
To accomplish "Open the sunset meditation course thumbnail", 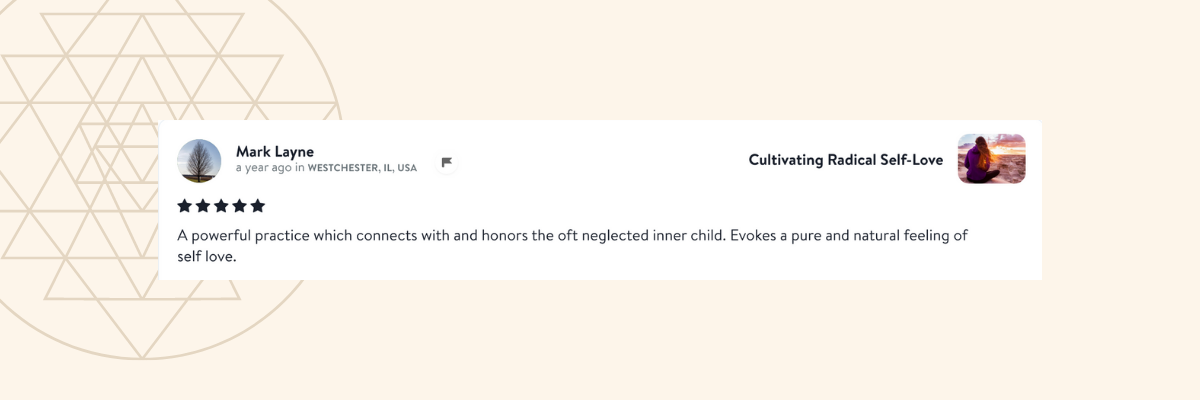I will pos(991,159).
